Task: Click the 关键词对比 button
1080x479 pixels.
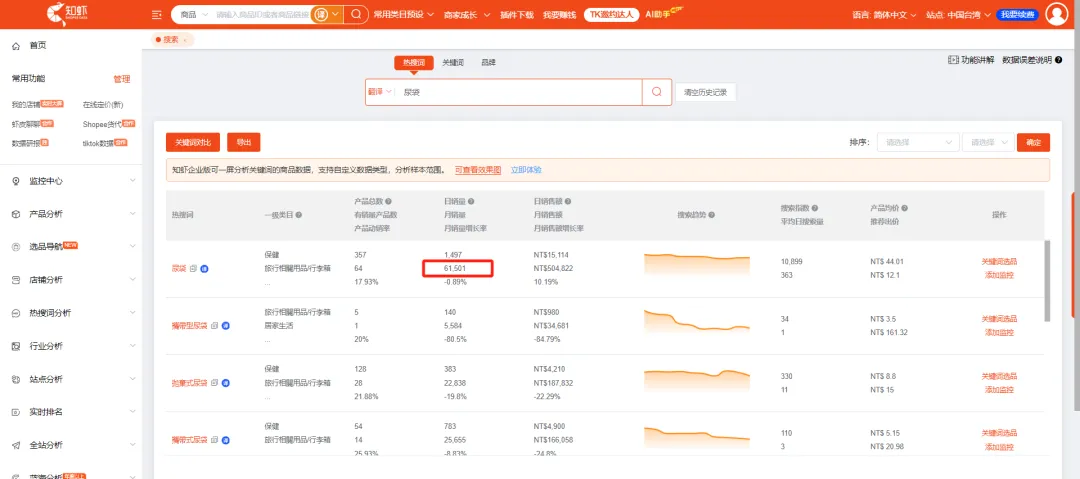Action: (x=193, y=143)
